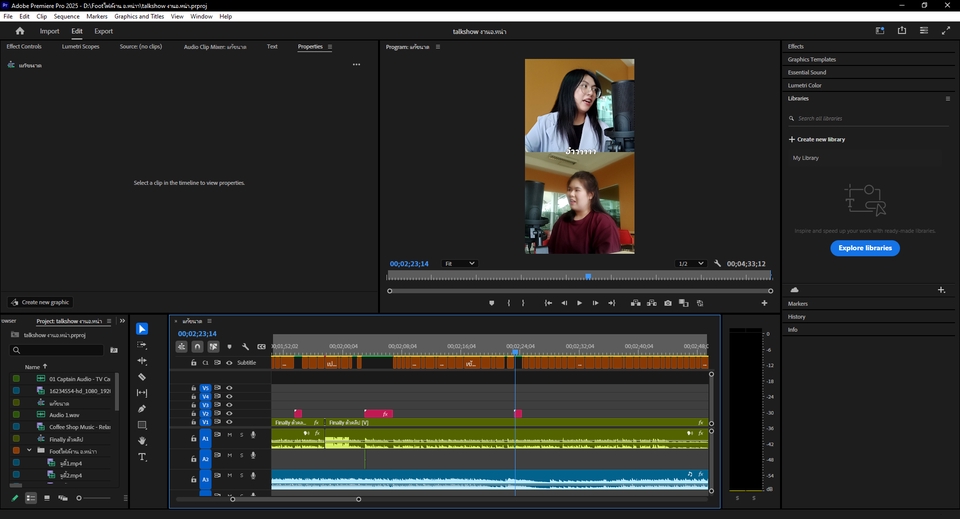
Task: Collapse the Footage bin folder in Project panel
Action: [x=30, y=451]
